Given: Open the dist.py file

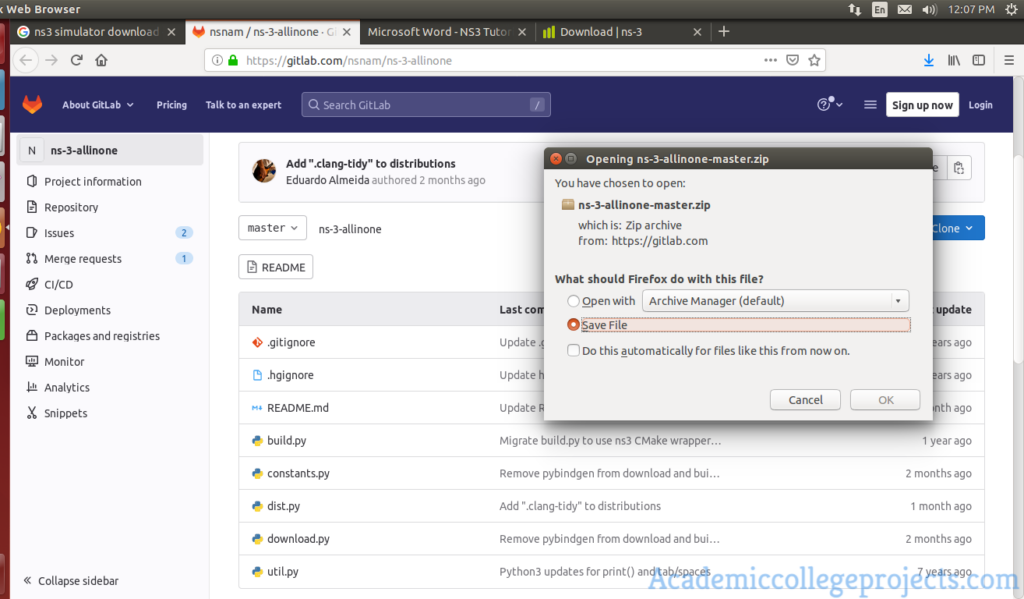Looking at the screenshot, I should [x=283, y=506].
